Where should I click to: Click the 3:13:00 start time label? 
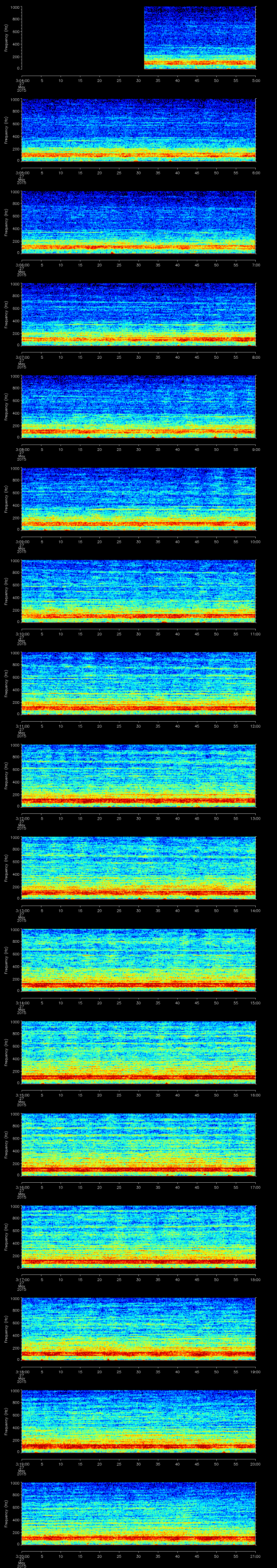tap(22, 910)
